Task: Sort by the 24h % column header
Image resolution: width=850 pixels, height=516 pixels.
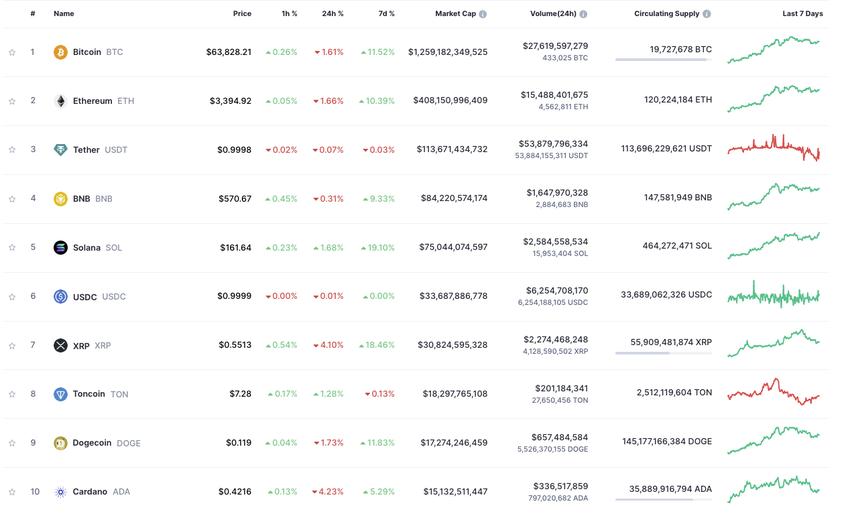Action: pos(332,14)
